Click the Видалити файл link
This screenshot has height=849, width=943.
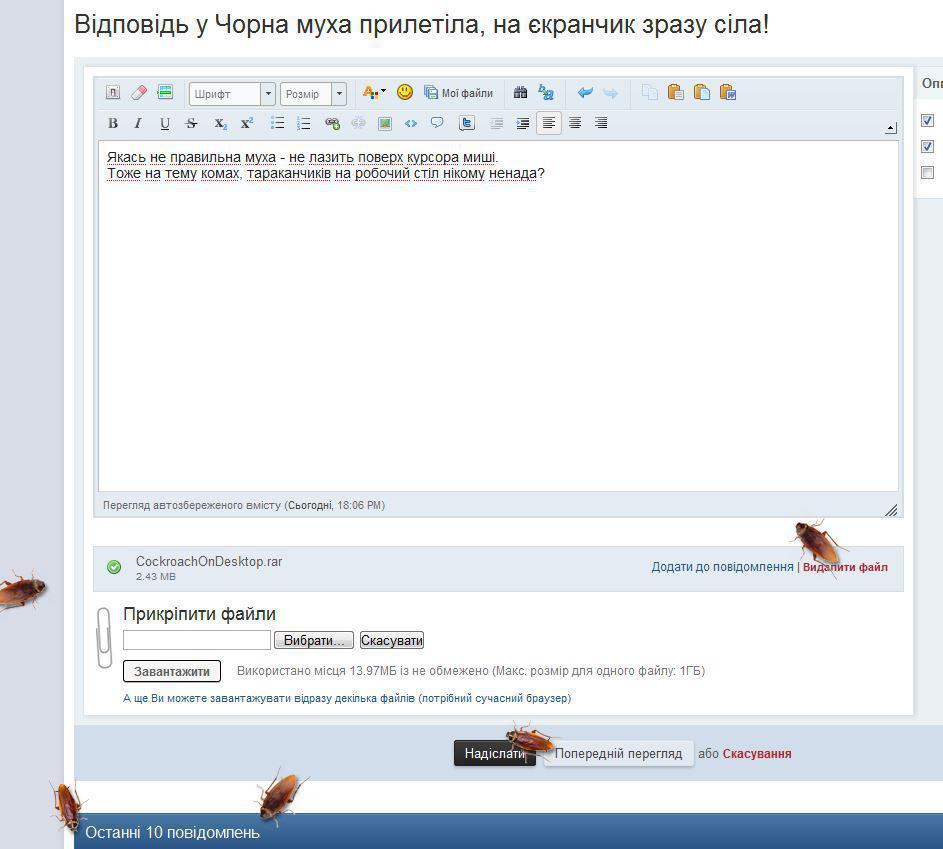point(845,567)
